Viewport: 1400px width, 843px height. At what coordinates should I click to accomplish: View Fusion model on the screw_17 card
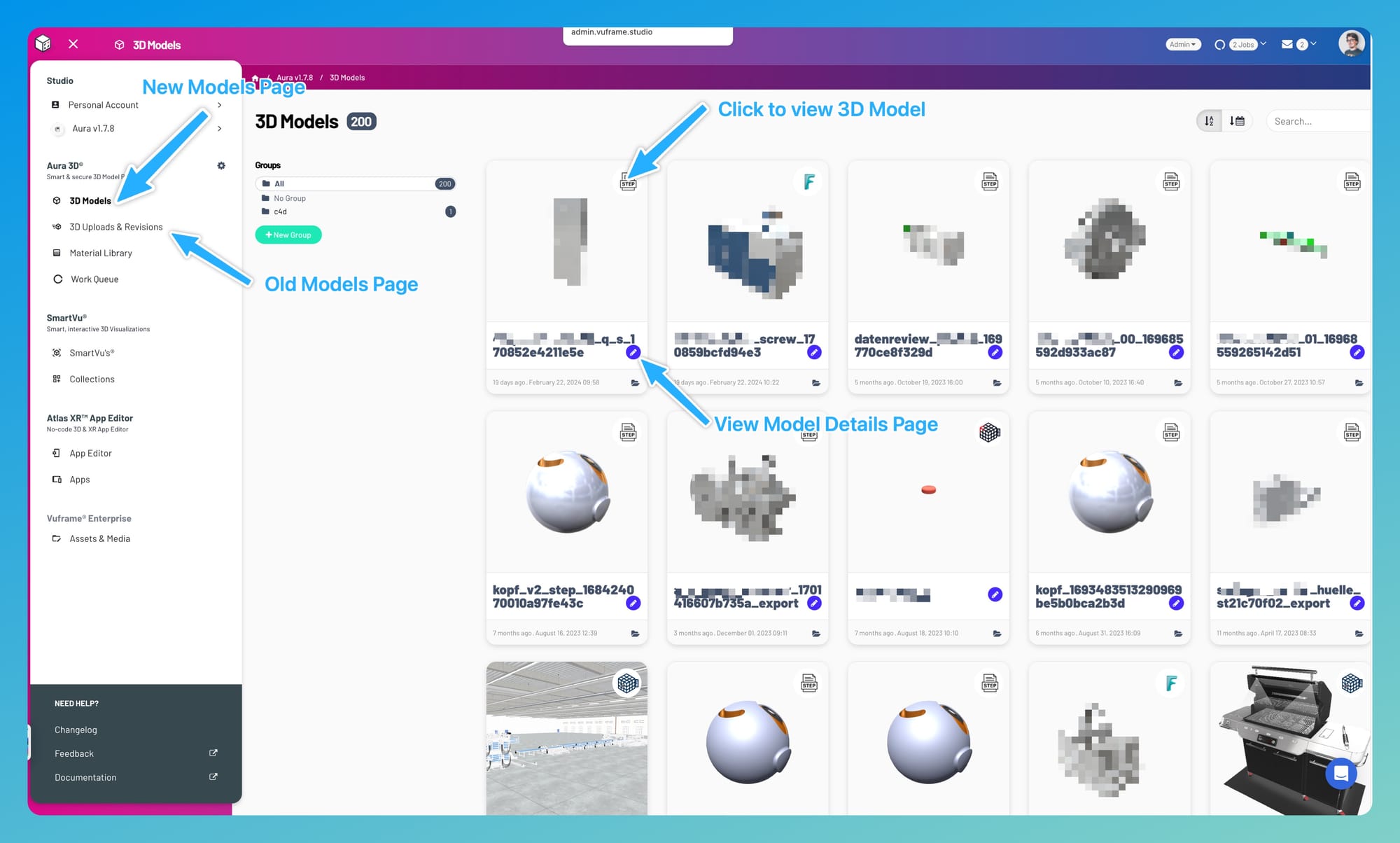[809, 182]
